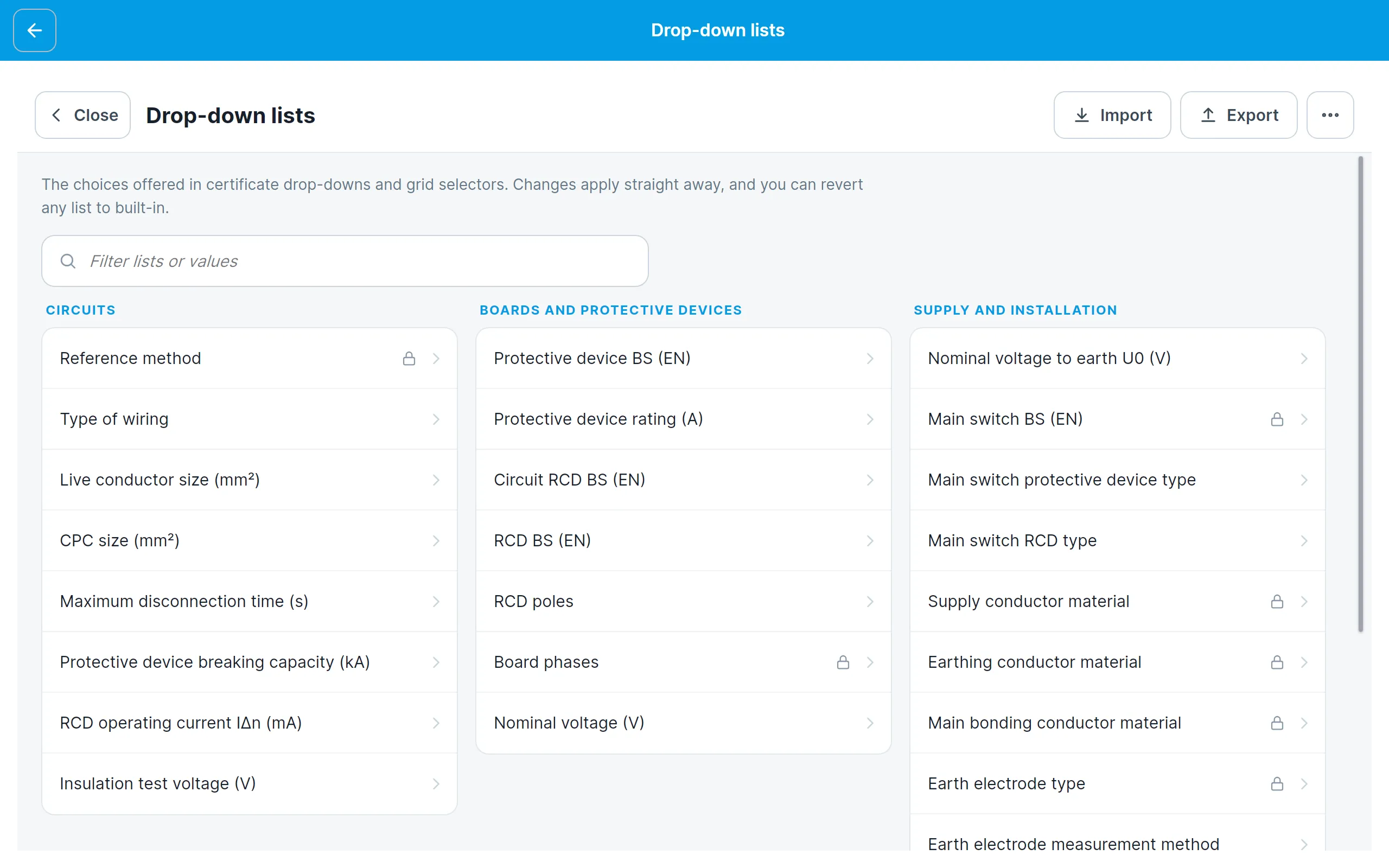Open the Board phases list
The height and width of the screenshot is (868, 1389).
coord(684,662)
